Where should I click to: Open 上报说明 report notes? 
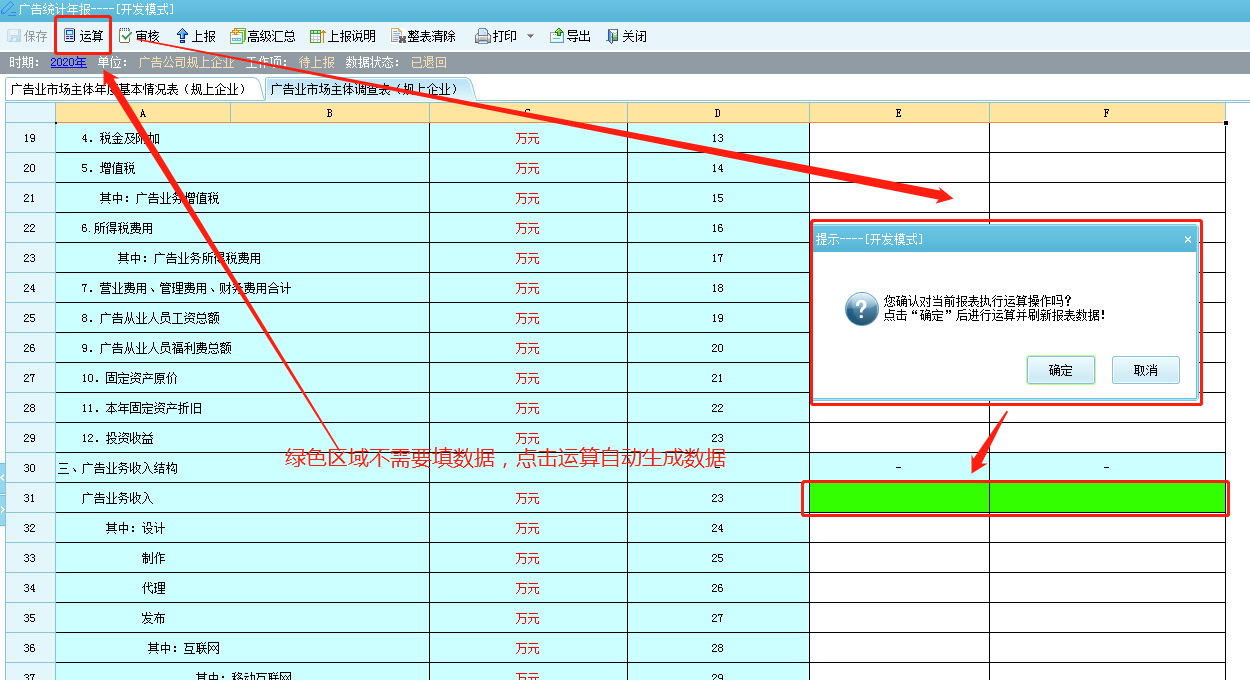[318, 36]
